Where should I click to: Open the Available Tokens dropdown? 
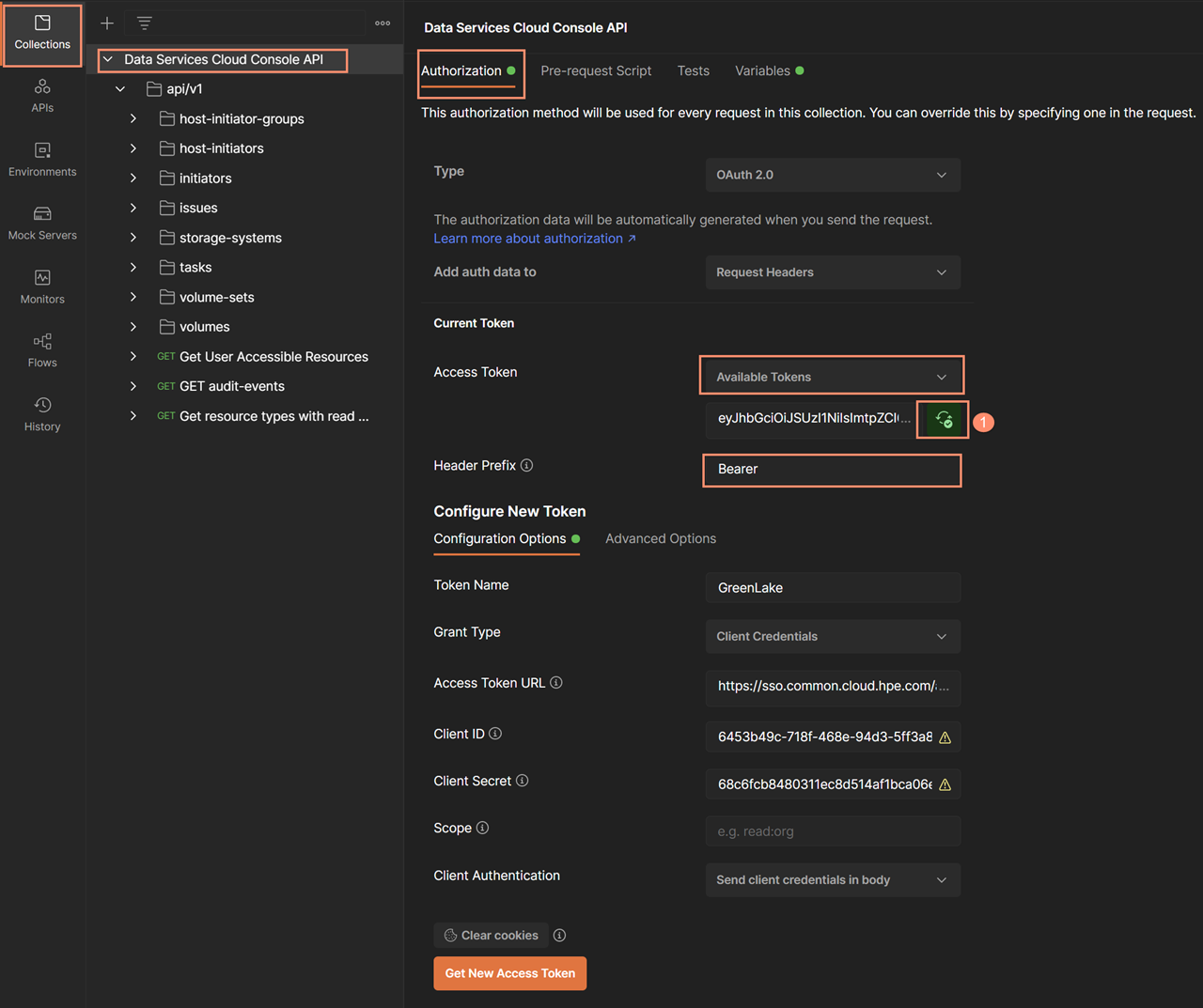coord(833,377)
